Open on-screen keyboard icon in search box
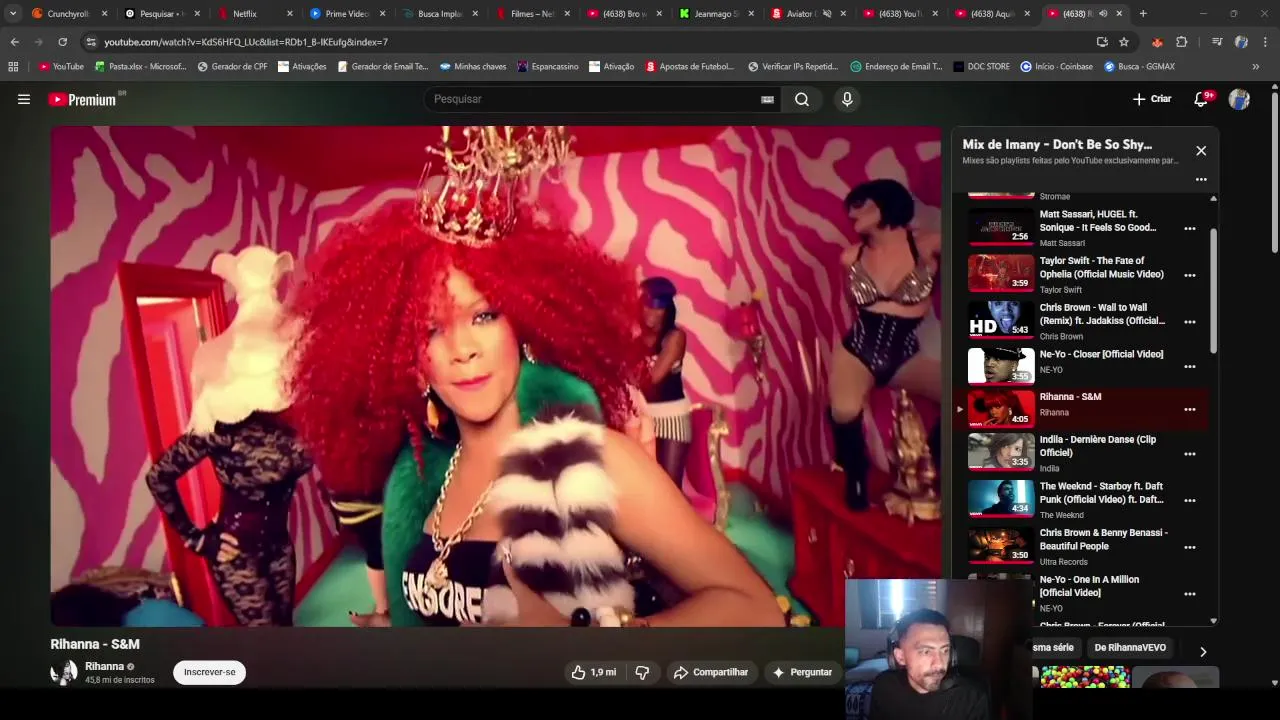 tap(767, 99)
